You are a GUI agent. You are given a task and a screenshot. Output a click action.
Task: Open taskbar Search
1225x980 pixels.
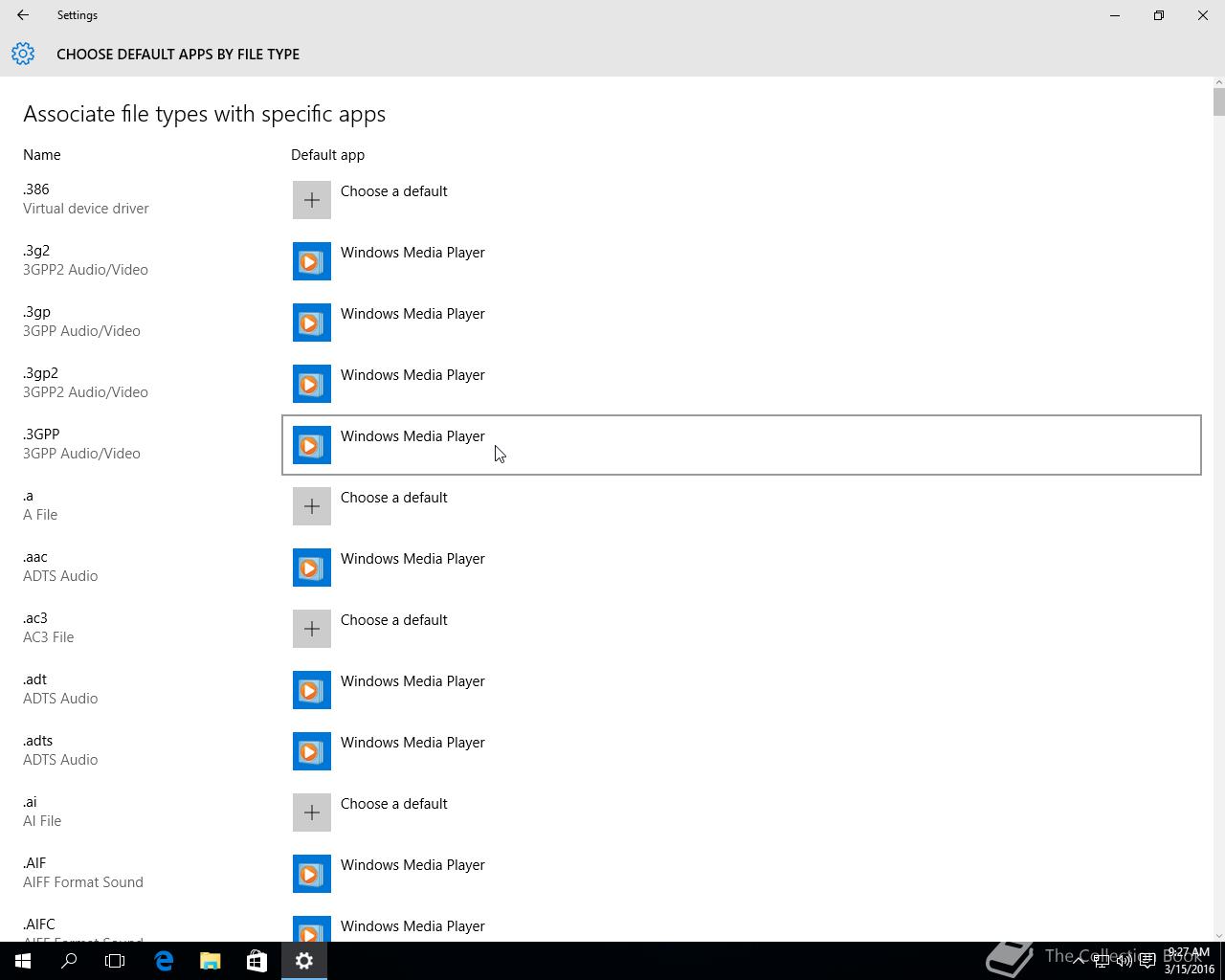tap(69, 961)
